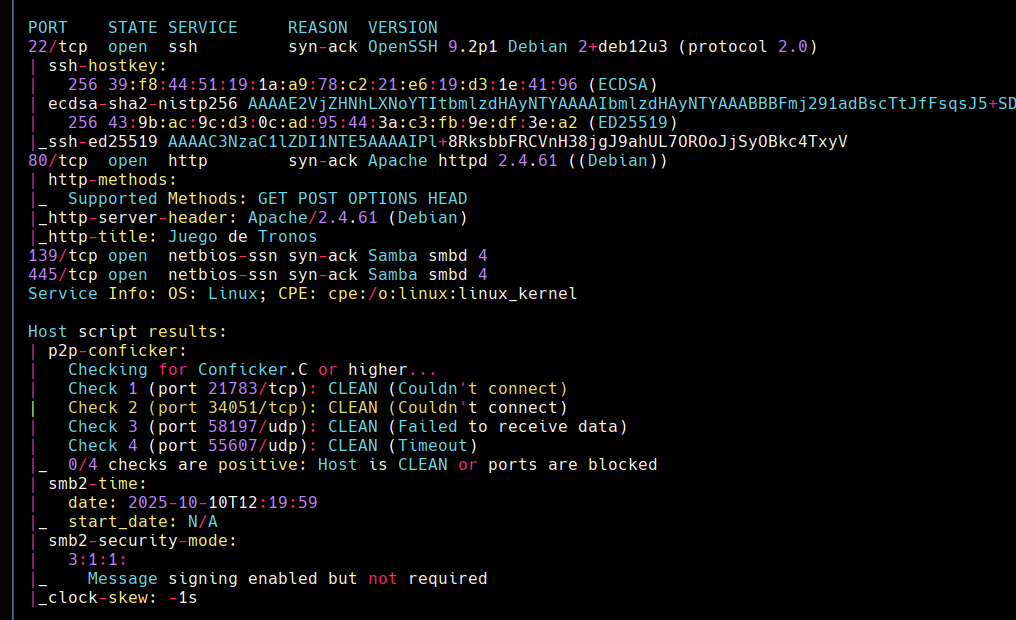This screenshot has height=620, width=1016.
Task: Click the 139/tcp netbios-ssn line
Action: [x=257, y=256]
